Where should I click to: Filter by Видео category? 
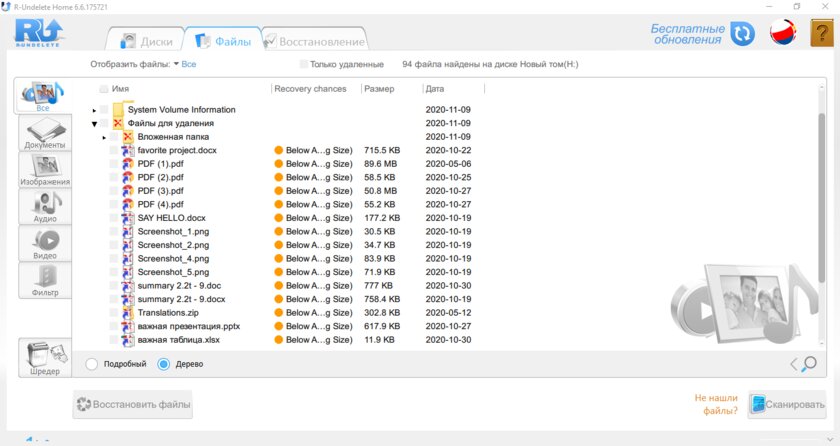(x=45, y=244)
